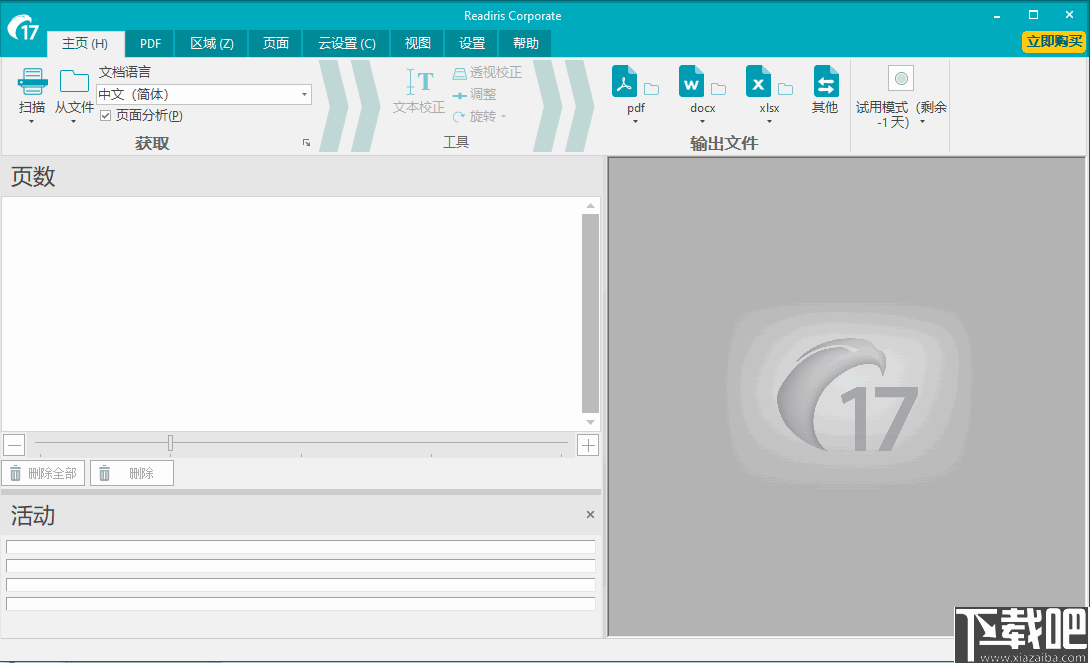The height and width of the screenshot is (663, 1090).
Task: Toggle the 页面分析(P) checkbox
Action: click(x=105, y=115)
